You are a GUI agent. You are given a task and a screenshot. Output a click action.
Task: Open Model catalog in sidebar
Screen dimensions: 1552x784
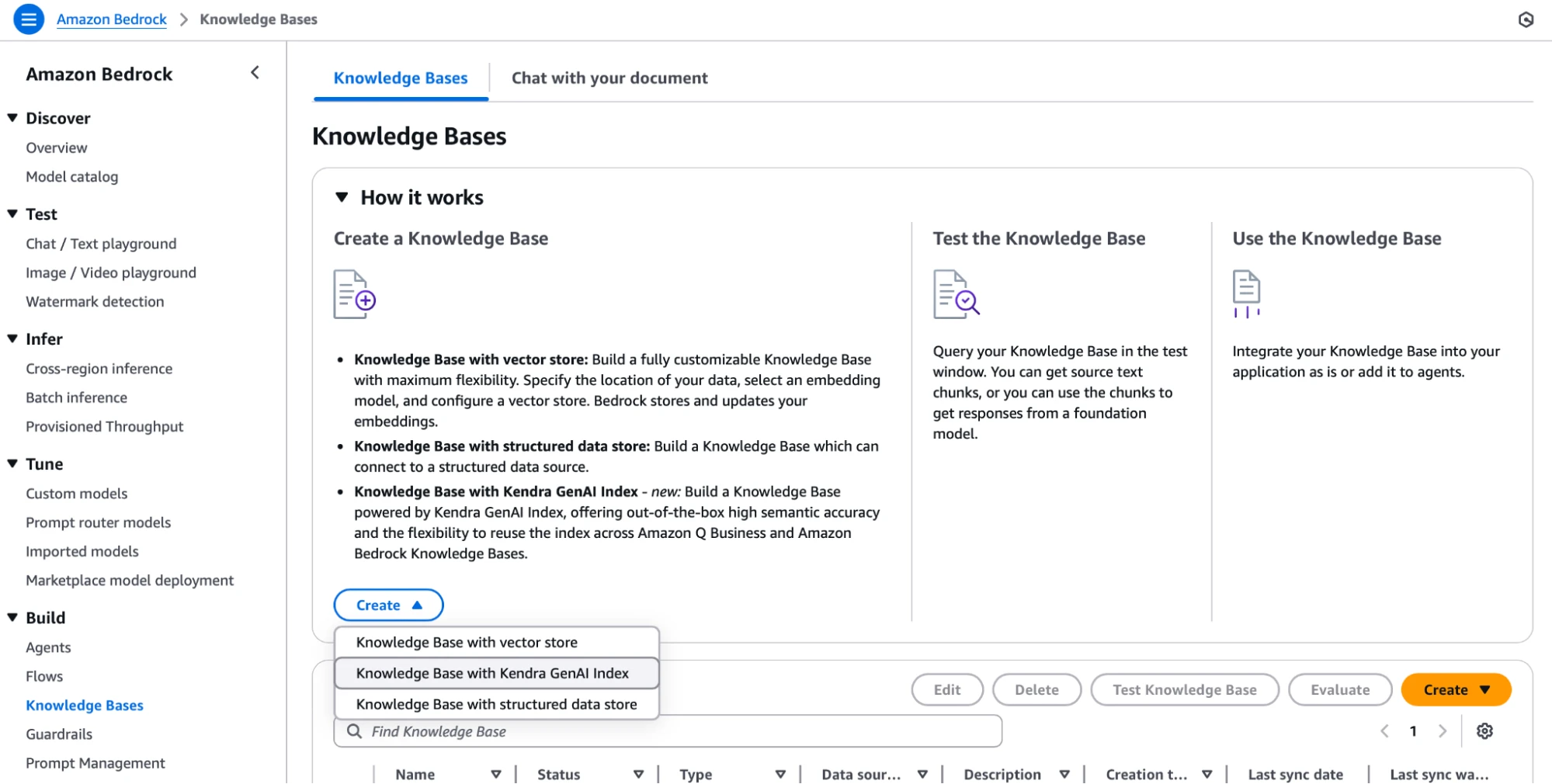tap(72, 177)
